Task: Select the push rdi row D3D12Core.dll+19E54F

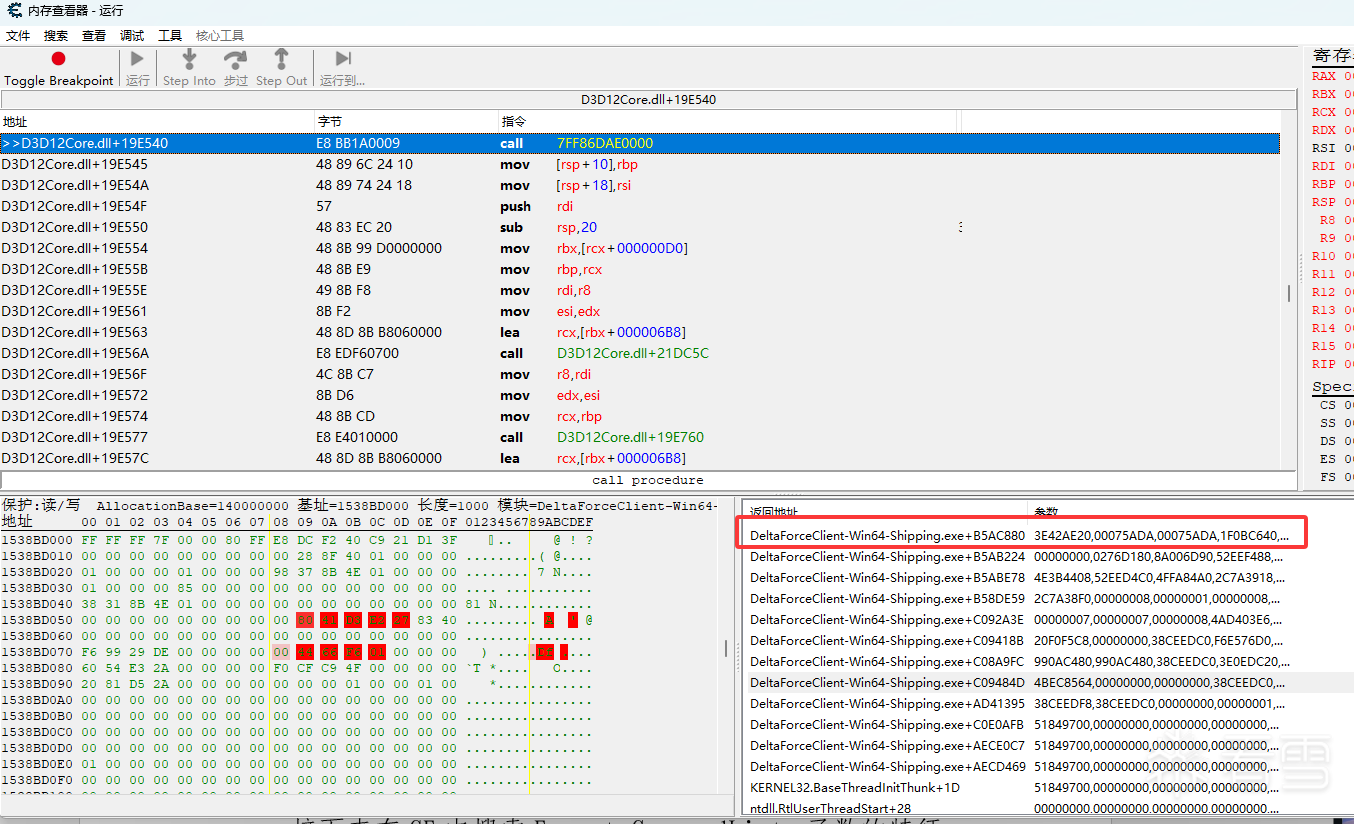Action: point(640,206)
